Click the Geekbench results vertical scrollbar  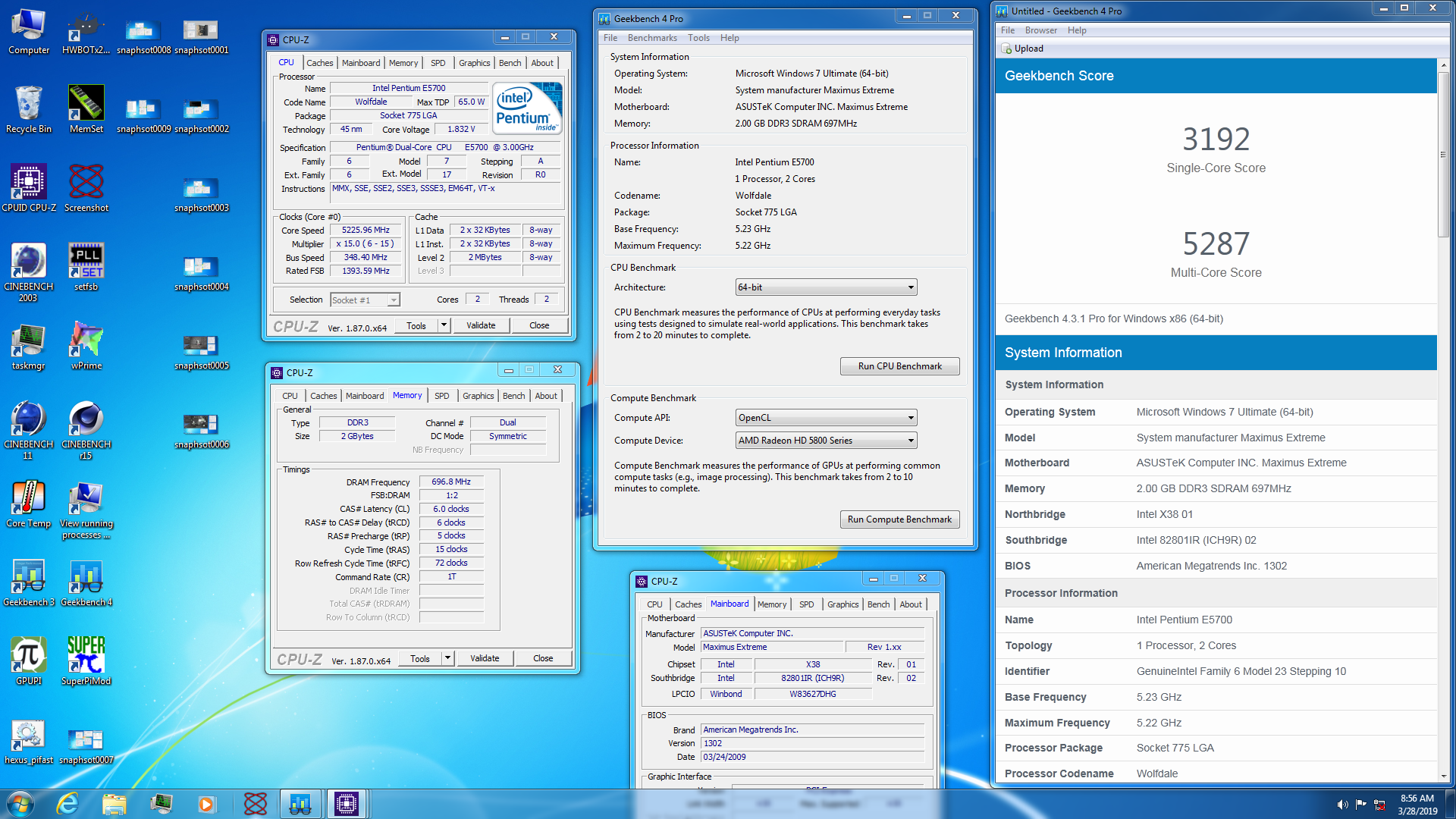(x=1443, y=155)
